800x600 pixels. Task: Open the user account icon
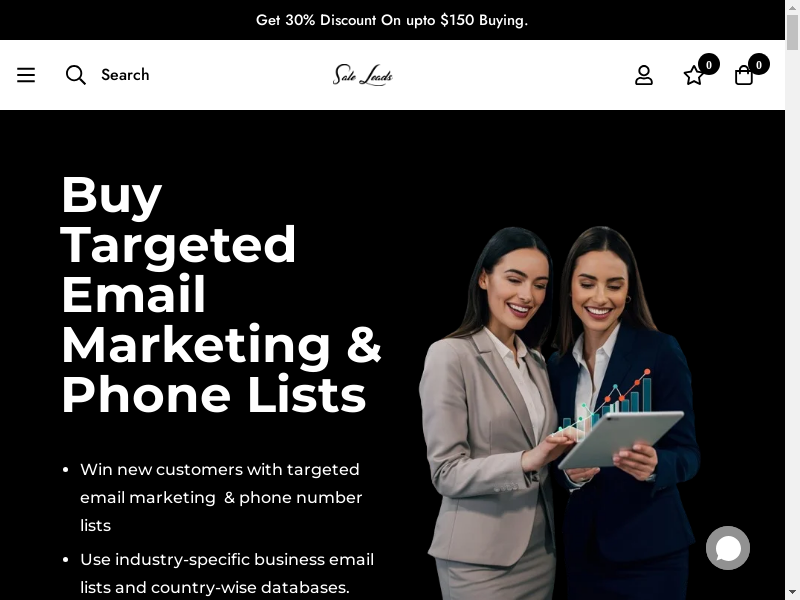[x=643, y=75]
